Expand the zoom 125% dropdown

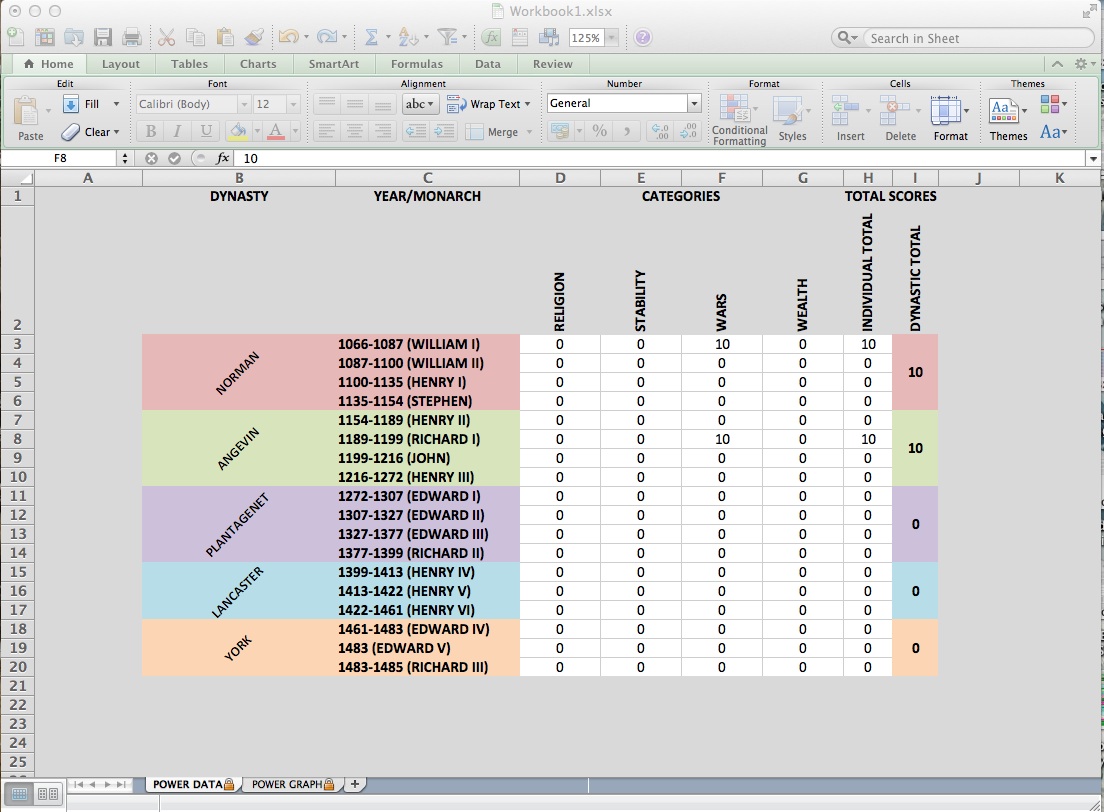click(611, 38)
